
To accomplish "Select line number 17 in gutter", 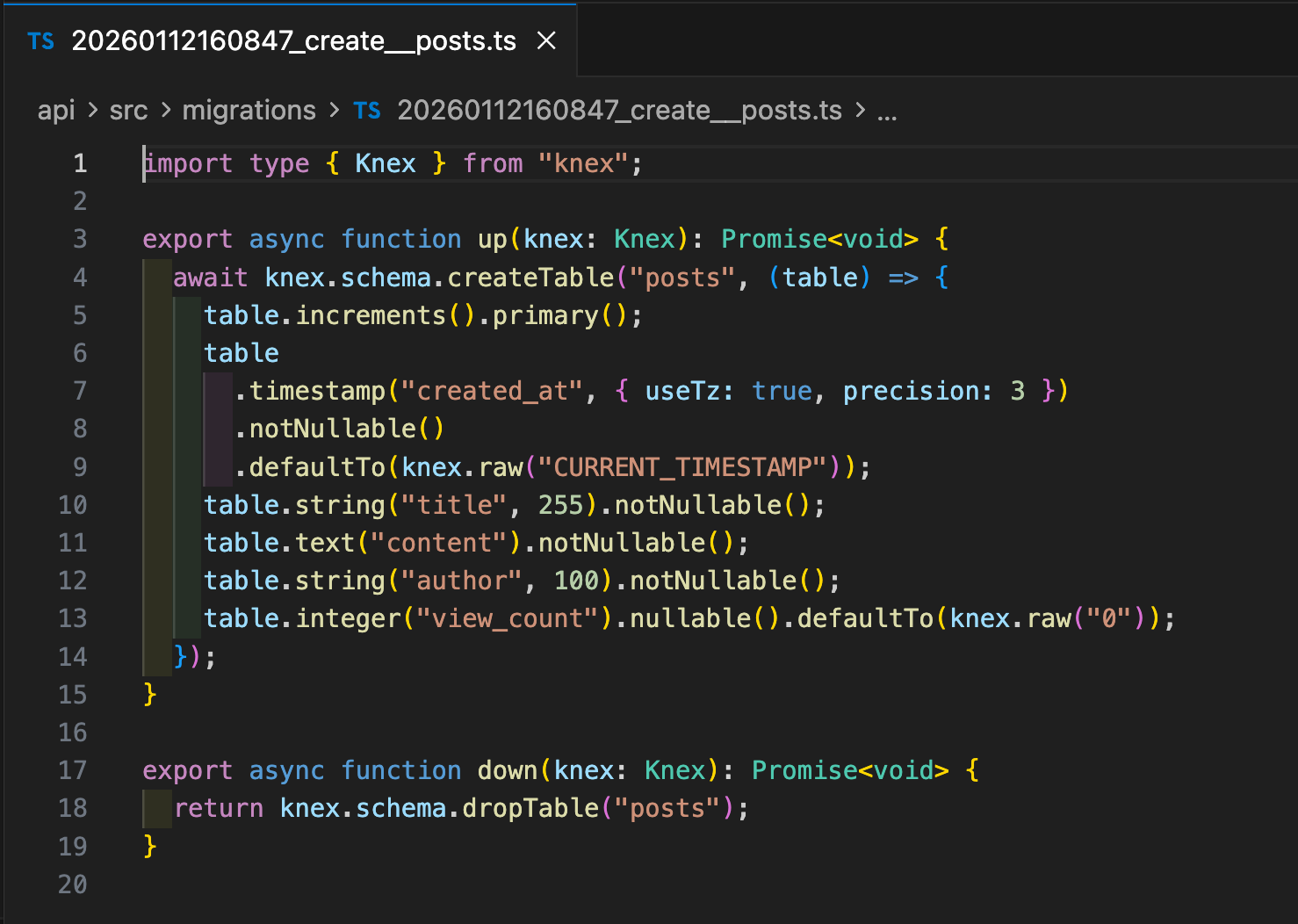I will tap(73, 770).
